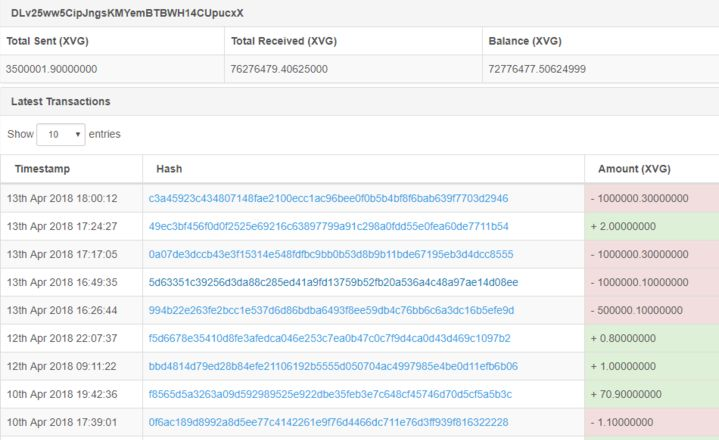Open transaction hash starting with 0a07de3dccb4
Image resolution: width=719 pixels, height=440 pixels.
click(x=331, y=254)
